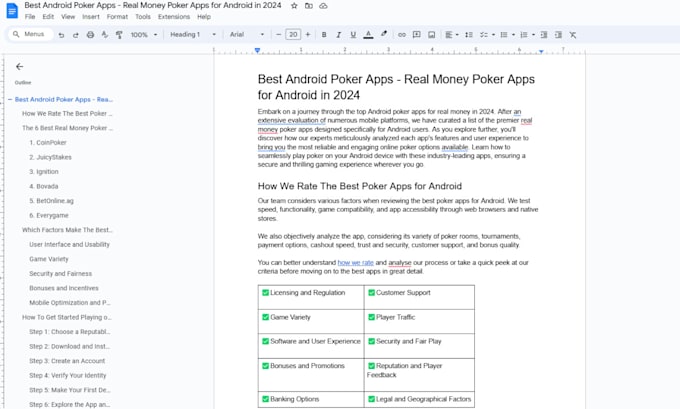
Task: Toggle italic formatting
Action: [x=339, y=35]
